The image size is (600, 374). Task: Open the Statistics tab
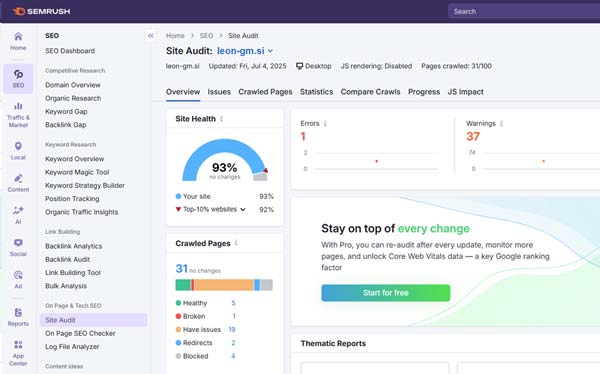pos(316,92)
